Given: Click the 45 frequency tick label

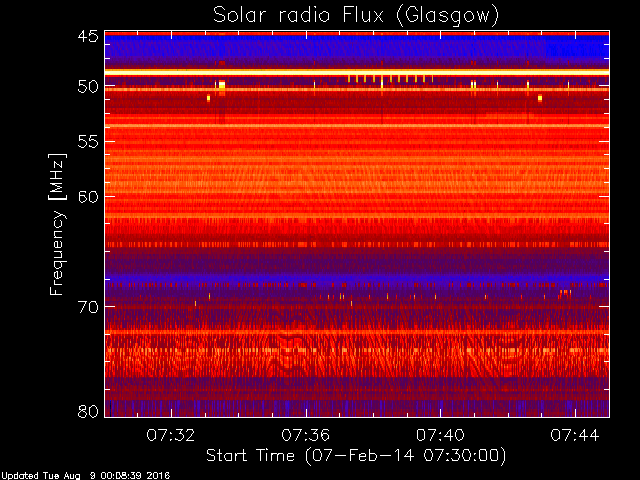Looking at the screenshot, I should 88,36.
